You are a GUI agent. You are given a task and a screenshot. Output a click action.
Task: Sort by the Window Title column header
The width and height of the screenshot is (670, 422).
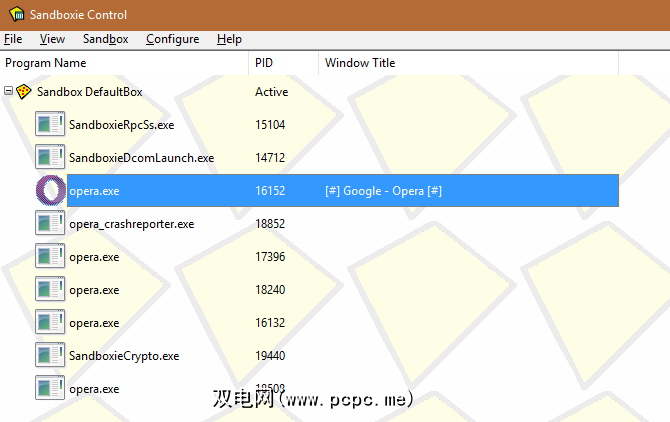pyautogui.click(x=469, y=63)
